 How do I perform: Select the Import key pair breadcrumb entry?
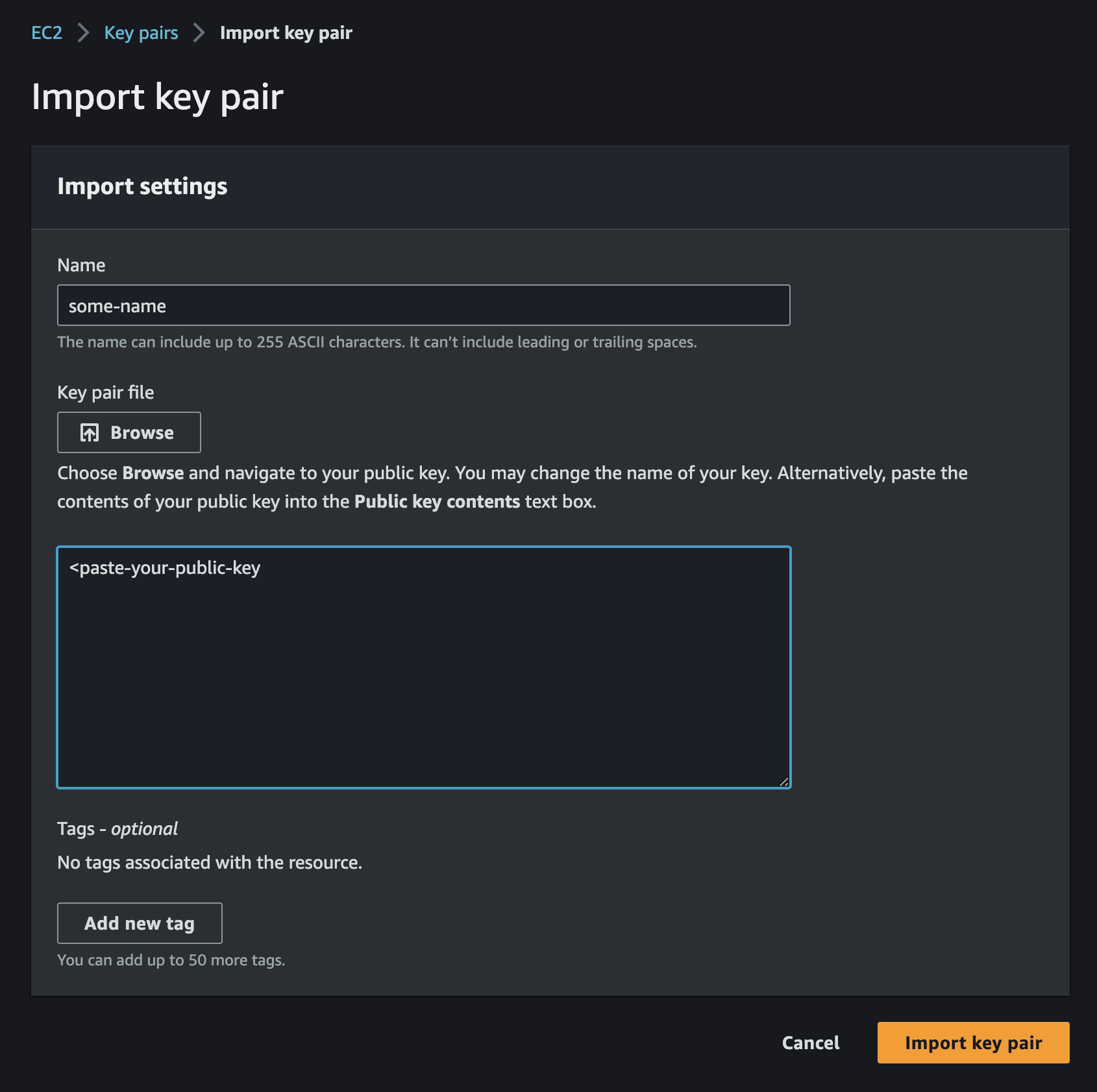point(286,32)
